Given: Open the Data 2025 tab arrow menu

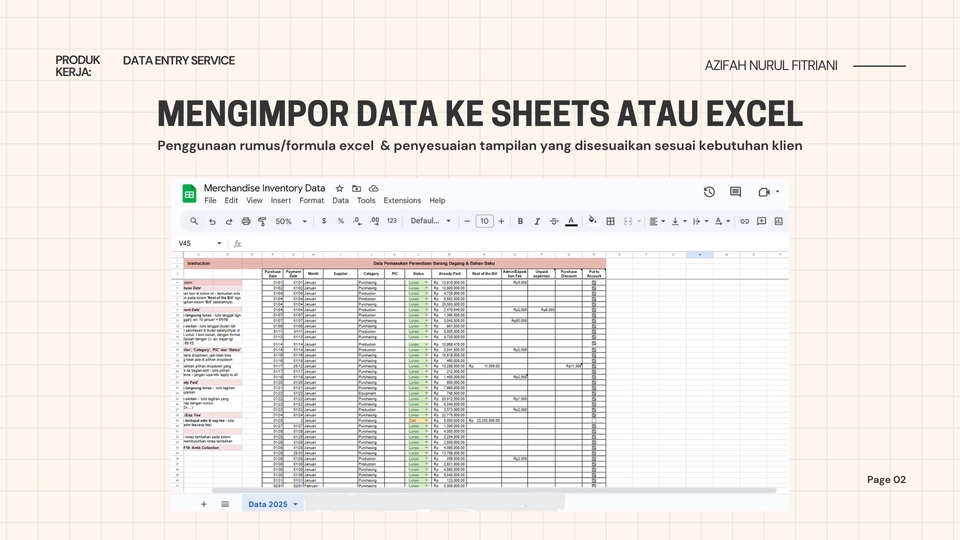Looking at the screenshot, I should pos(295,504).
